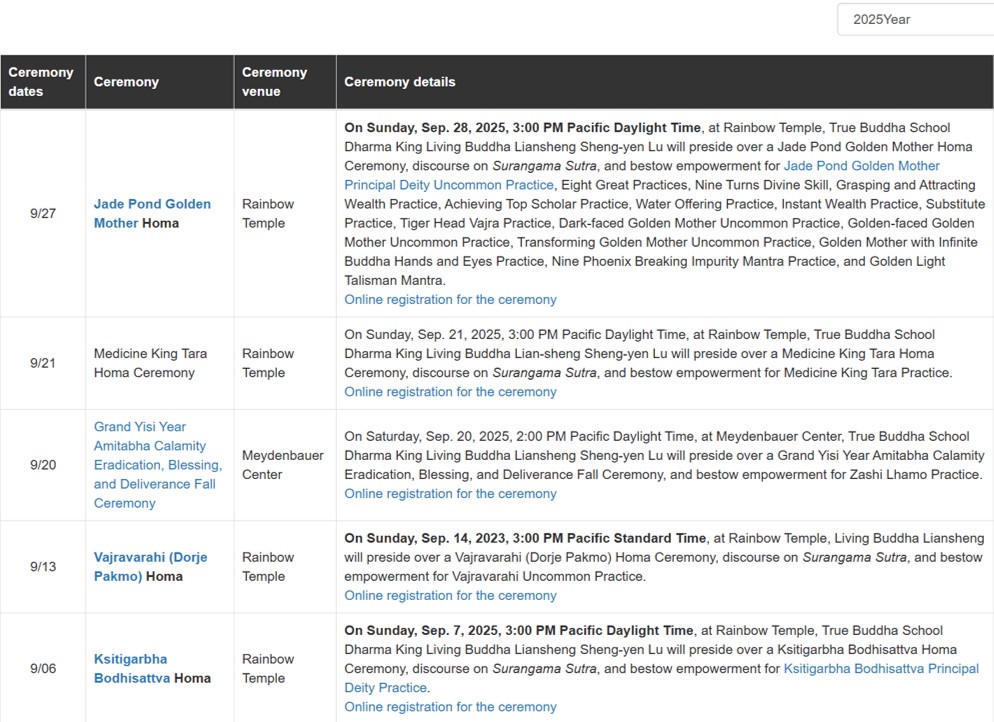Click the 'On Sunday, Sep. 14, 2023' heading text
Image resolution: width=994 pixels, height=722 pixels.
coord(525,538)
